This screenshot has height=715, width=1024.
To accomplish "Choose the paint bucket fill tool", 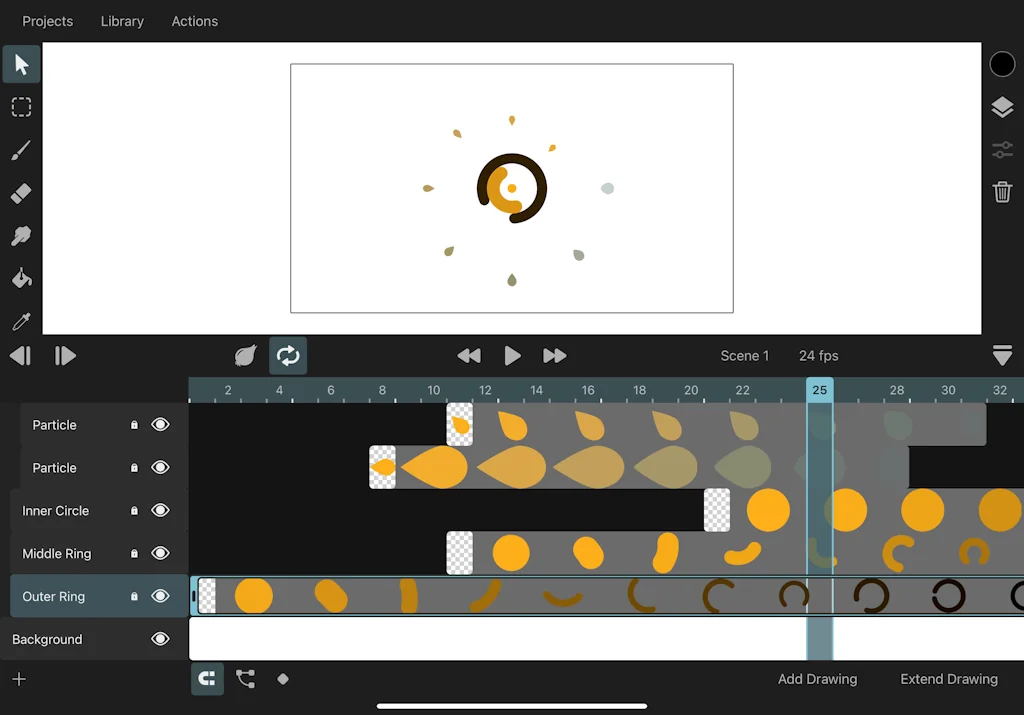I will (22, 278).
